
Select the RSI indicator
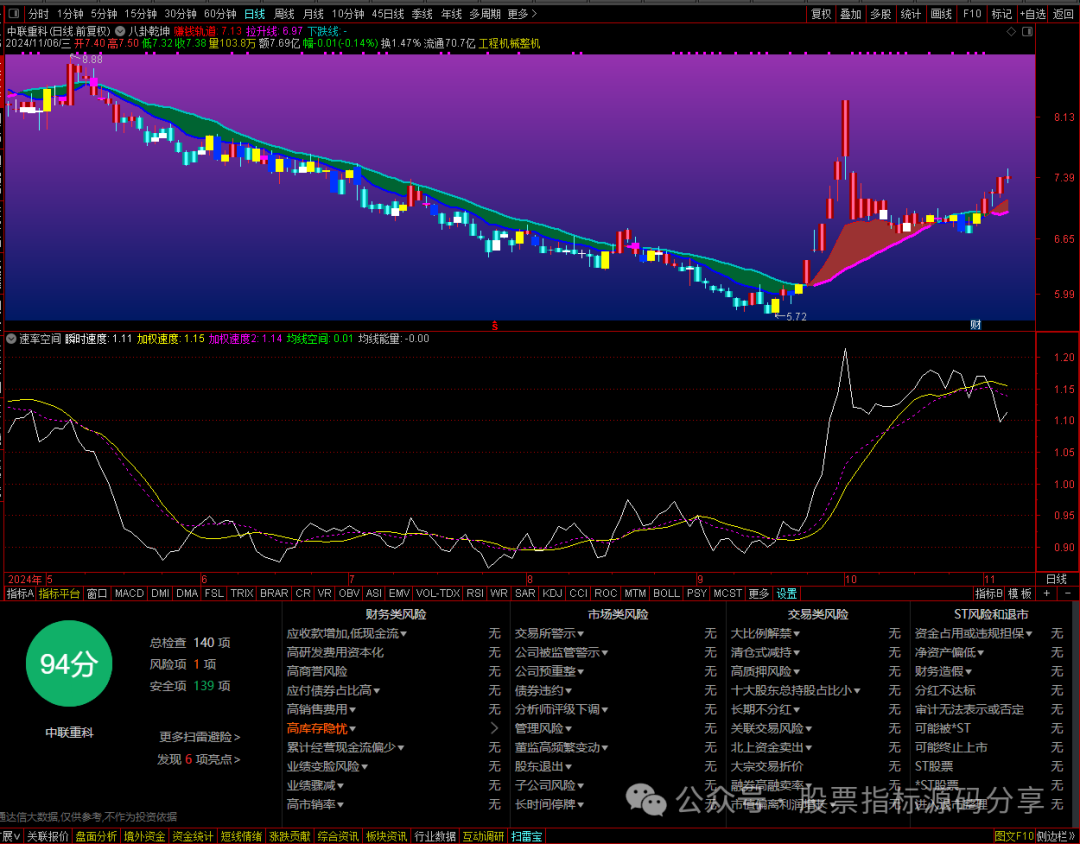475,593
